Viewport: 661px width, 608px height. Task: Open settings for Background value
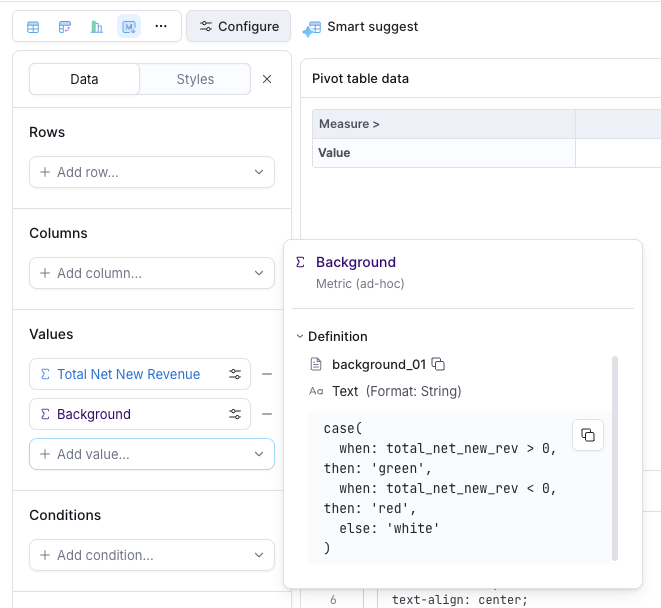tap(235, 414)
